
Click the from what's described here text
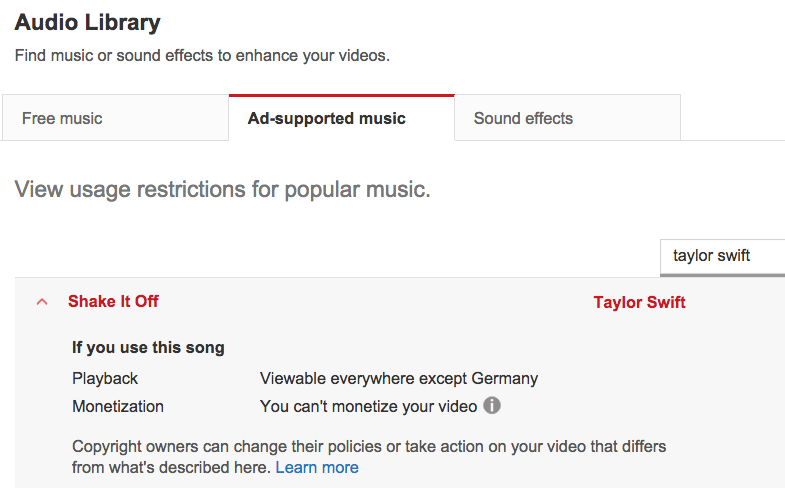172,467
